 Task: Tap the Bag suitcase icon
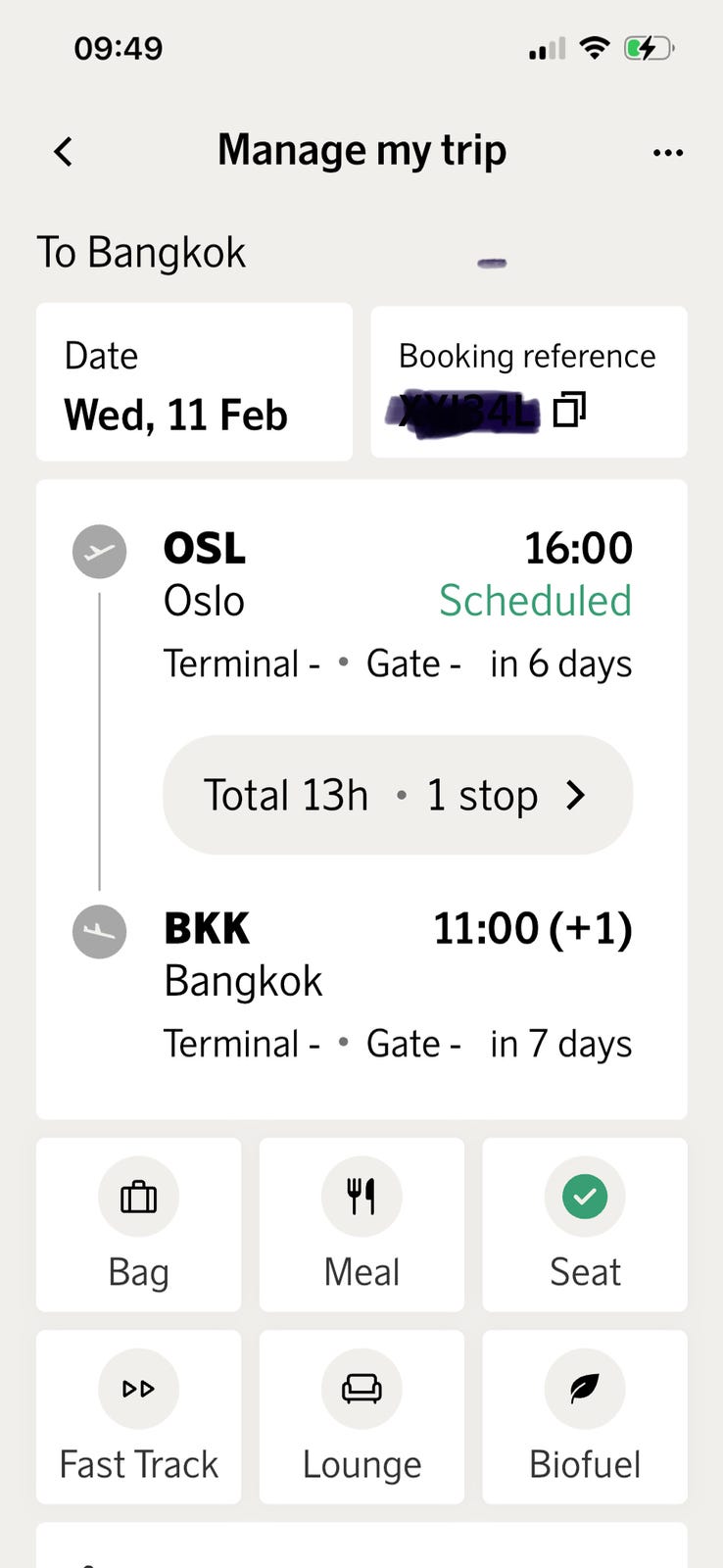point(138,1197)
